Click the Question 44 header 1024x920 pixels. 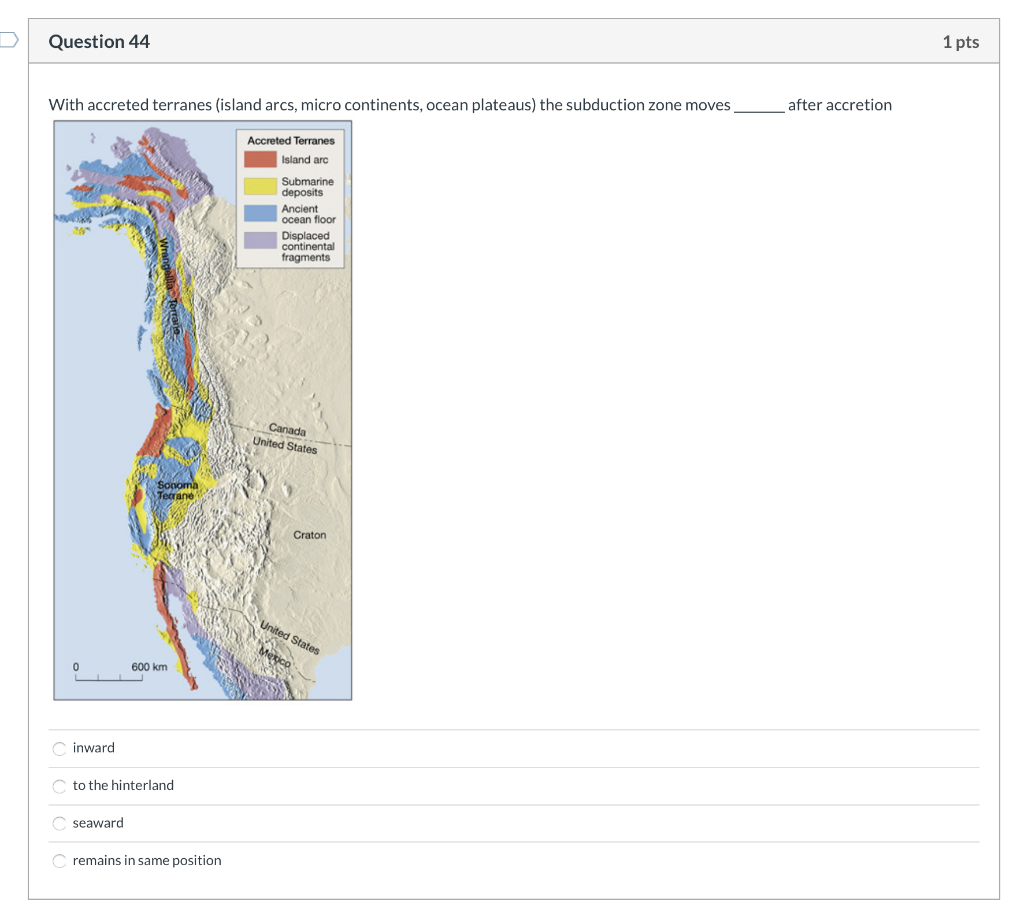click(99, 41)
